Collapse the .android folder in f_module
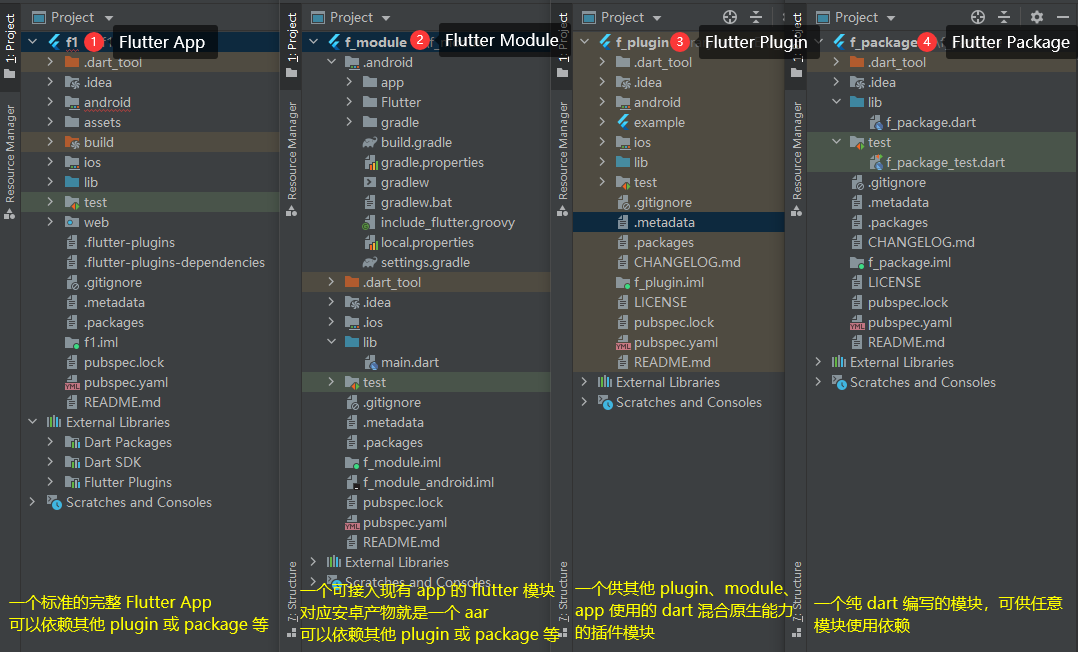The image size is (1078, 652). [x=331, y=62]
